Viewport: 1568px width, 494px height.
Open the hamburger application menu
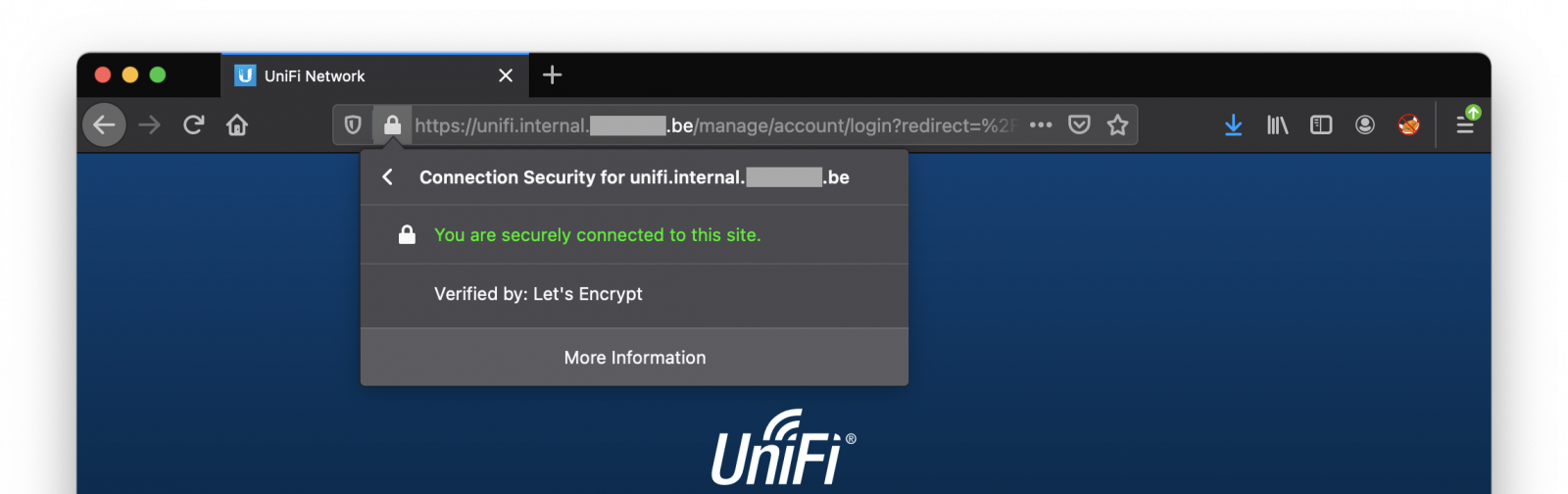click(x=1465, y=124)
